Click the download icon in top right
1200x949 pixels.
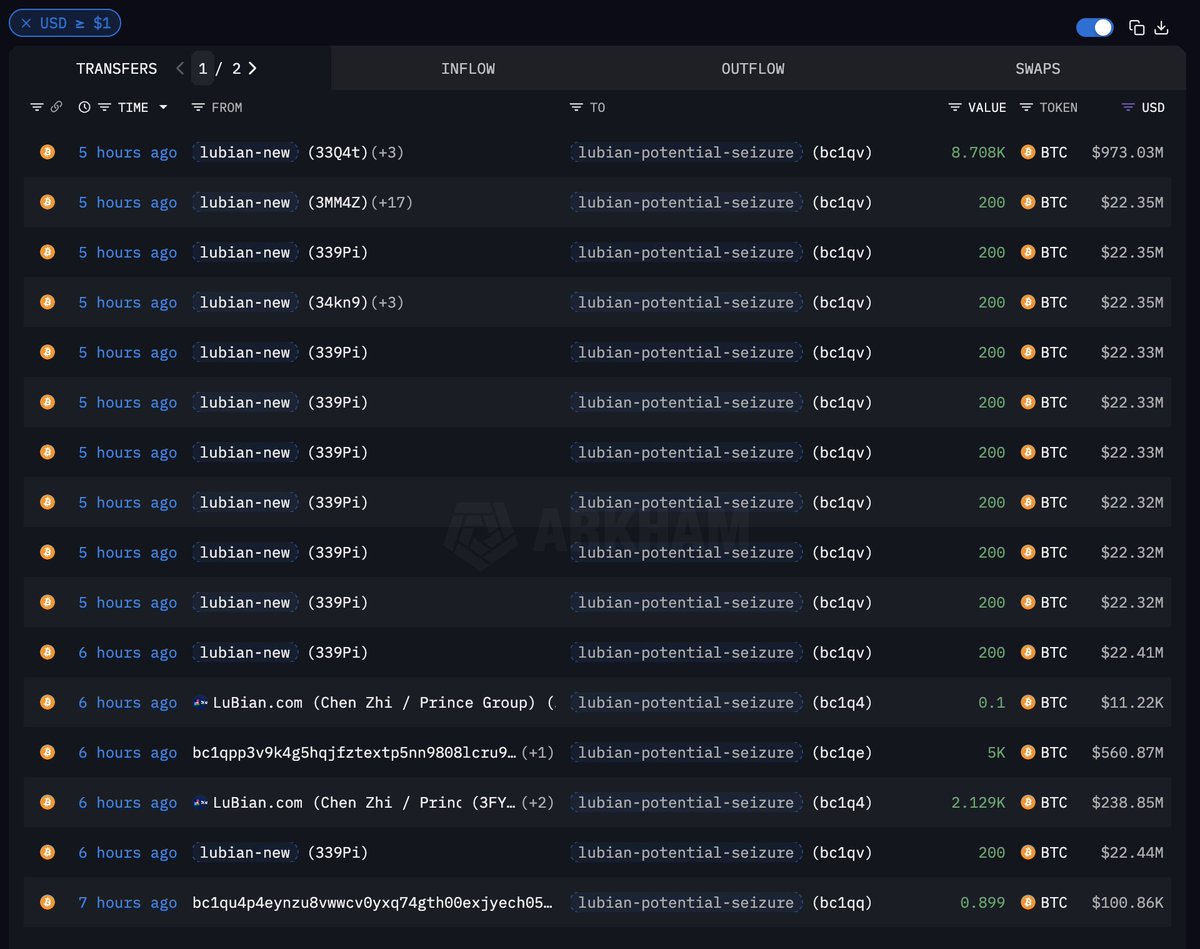pyautogui.click(x=1161, y=28)
